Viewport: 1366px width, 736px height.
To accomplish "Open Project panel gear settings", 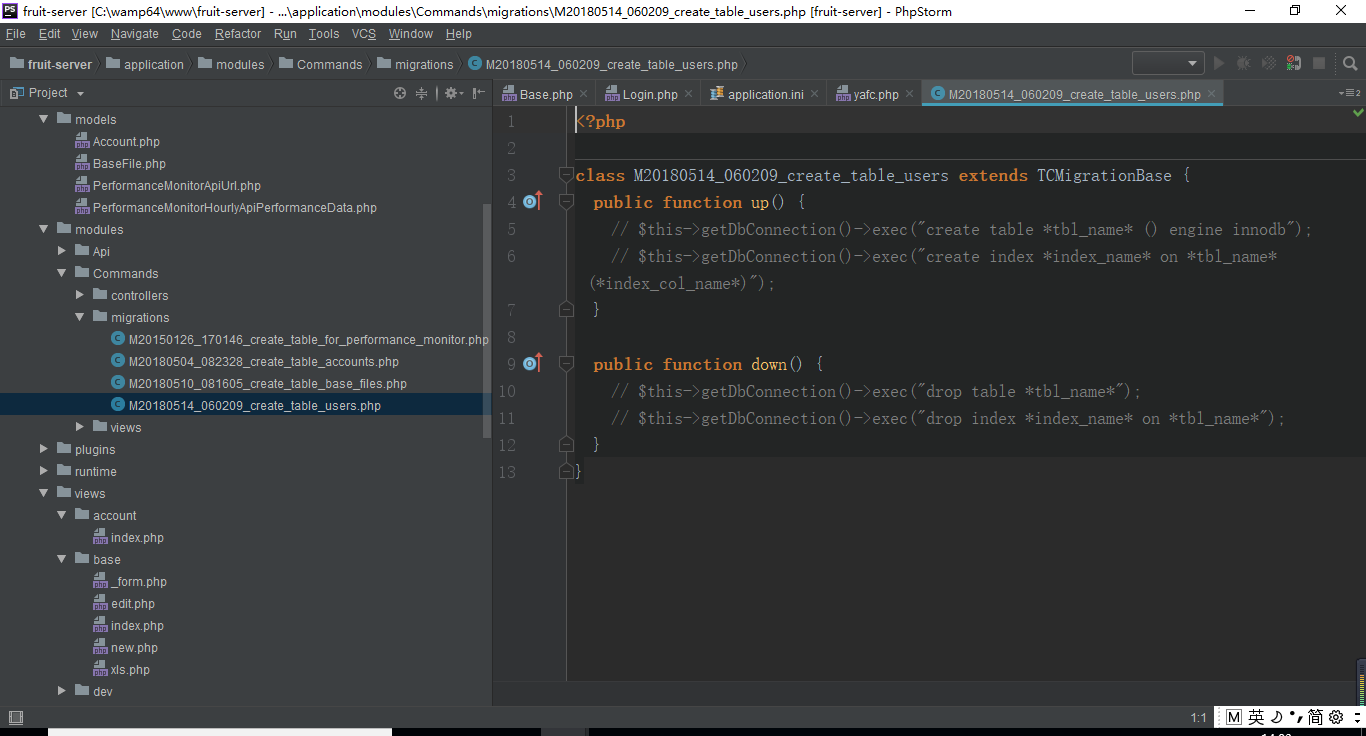I will 452,93.
